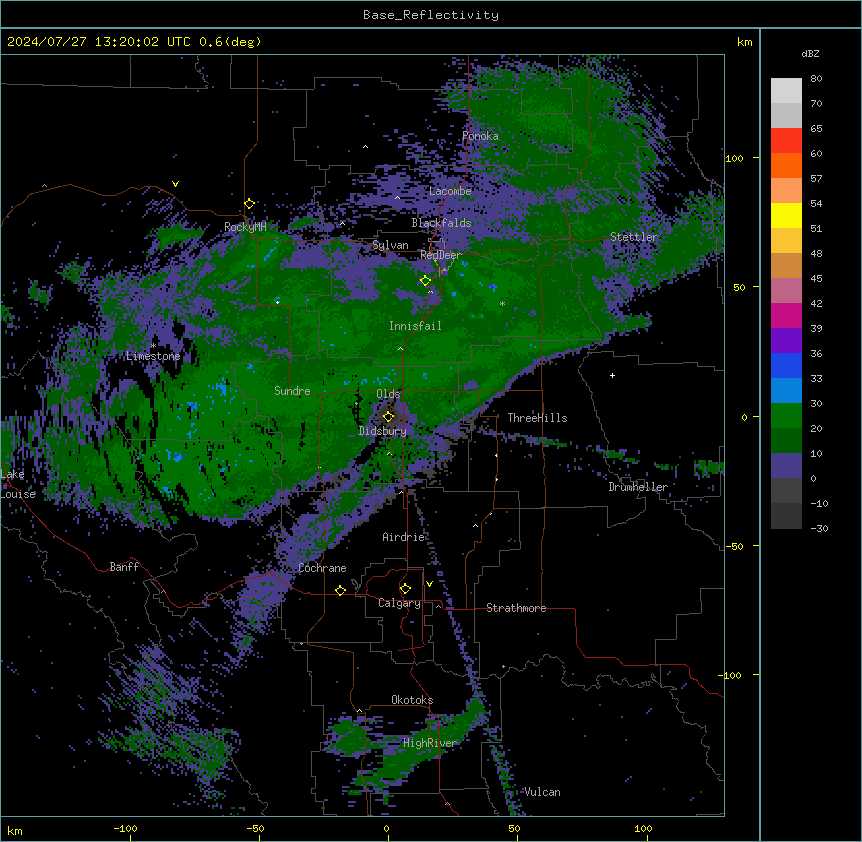Click the Didsbury label

pos(383,431)
